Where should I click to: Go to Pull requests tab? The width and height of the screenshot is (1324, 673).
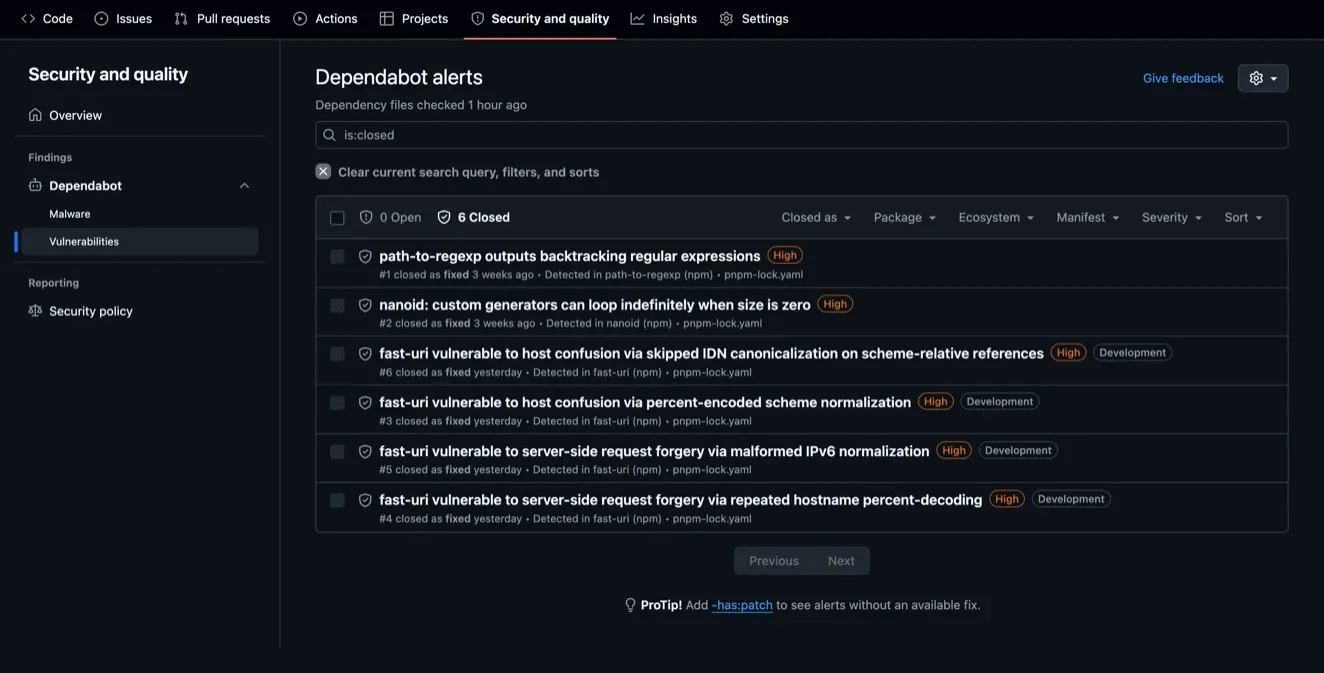pos(222,18)
